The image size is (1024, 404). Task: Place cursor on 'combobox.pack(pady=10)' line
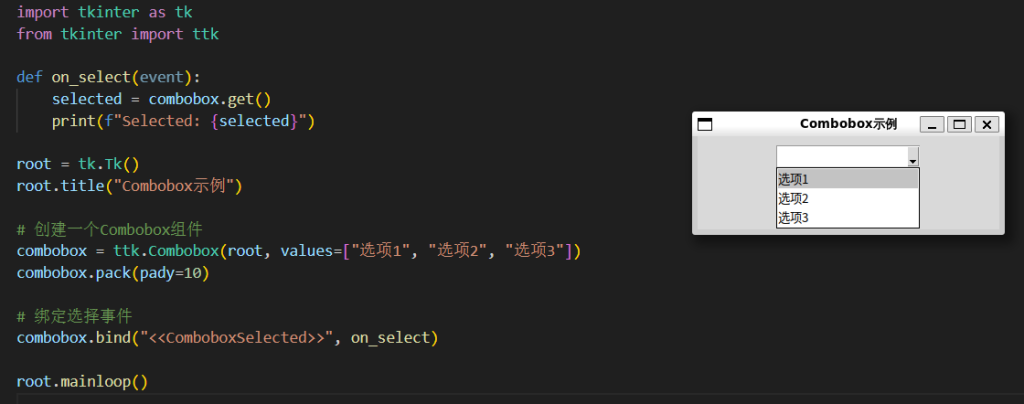point(113,272)
